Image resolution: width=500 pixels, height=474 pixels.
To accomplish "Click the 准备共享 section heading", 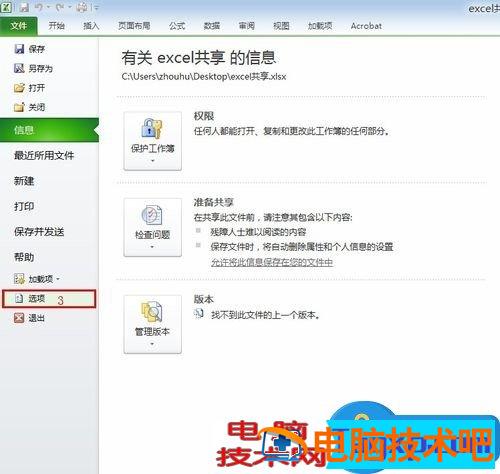I will tap(214, 202).
